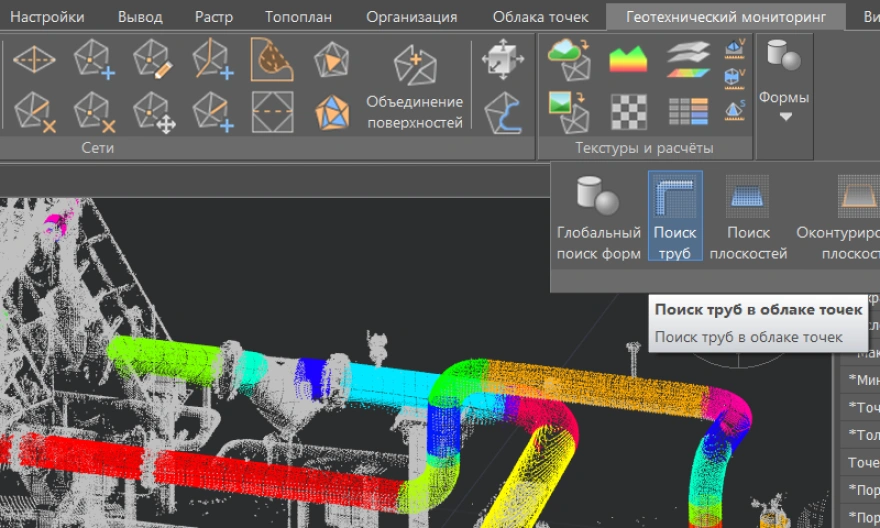Expand the Сети panel title bar

pyautogui.click(x=97, y=148)
